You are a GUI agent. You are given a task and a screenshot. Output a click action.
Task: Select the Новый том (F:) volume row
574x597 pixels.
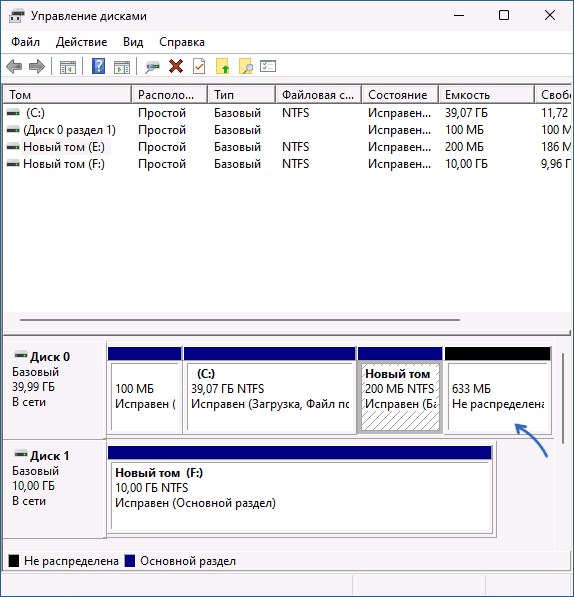click(x=287, y=164)
